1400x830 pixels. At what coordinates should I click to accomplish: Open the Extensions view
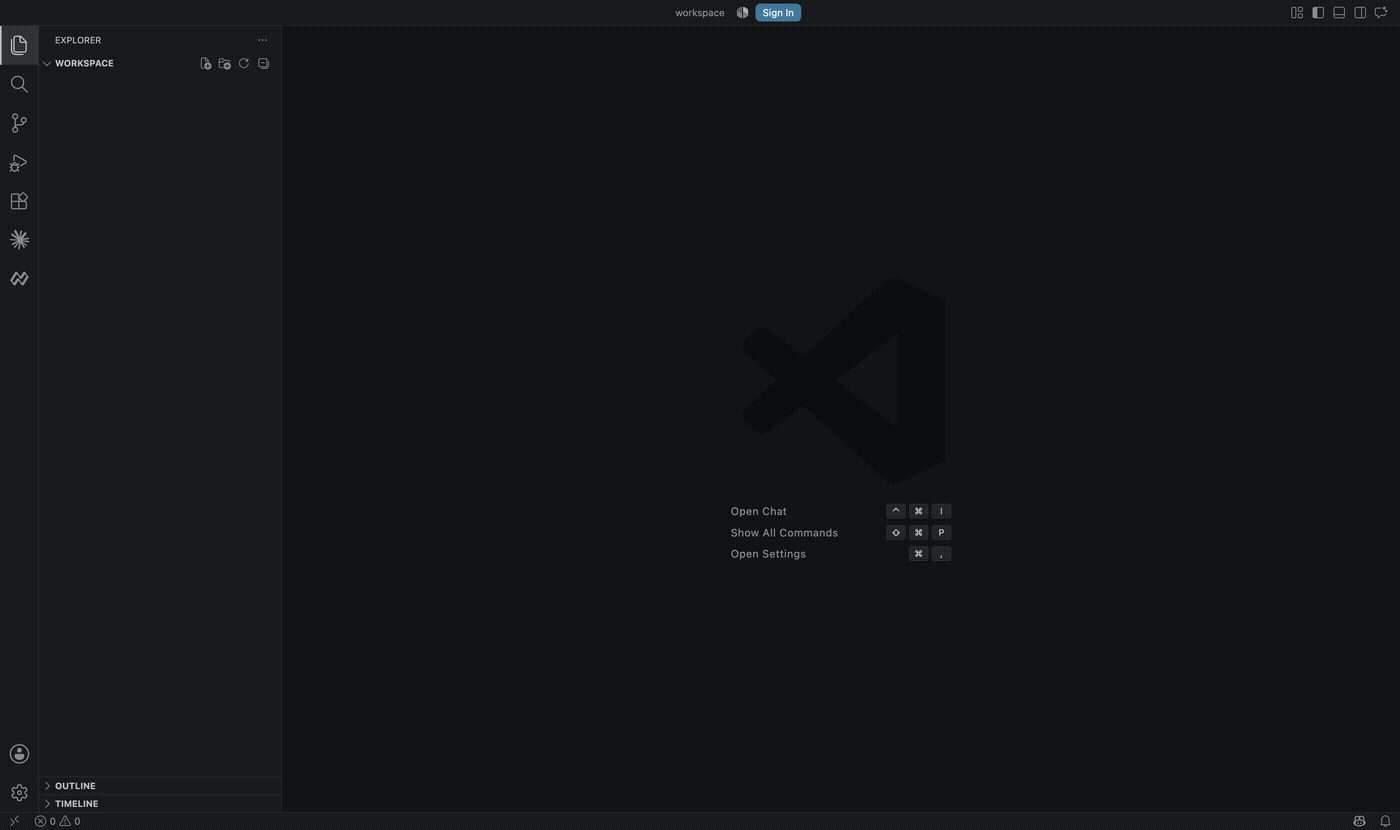19,201
